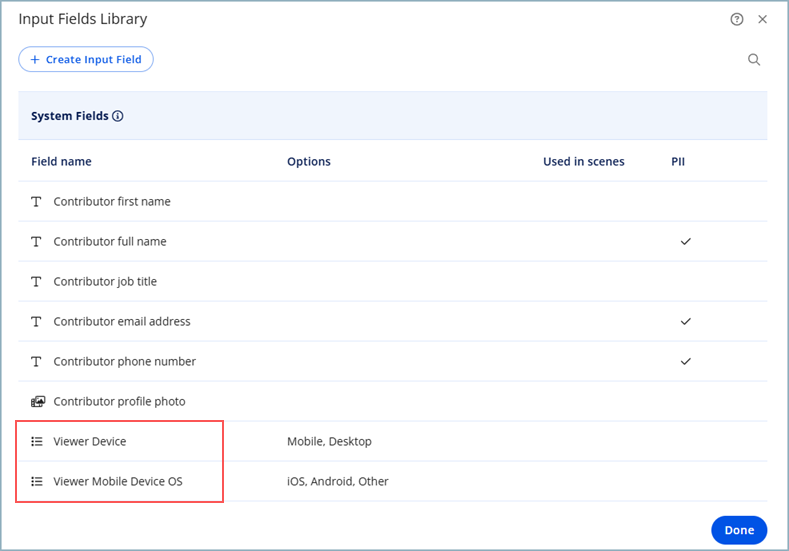Image resolution: width=789 pixels, height=551 pixels.
Task: Click the Mobile, Desktop options text
Action: point(329,442)
